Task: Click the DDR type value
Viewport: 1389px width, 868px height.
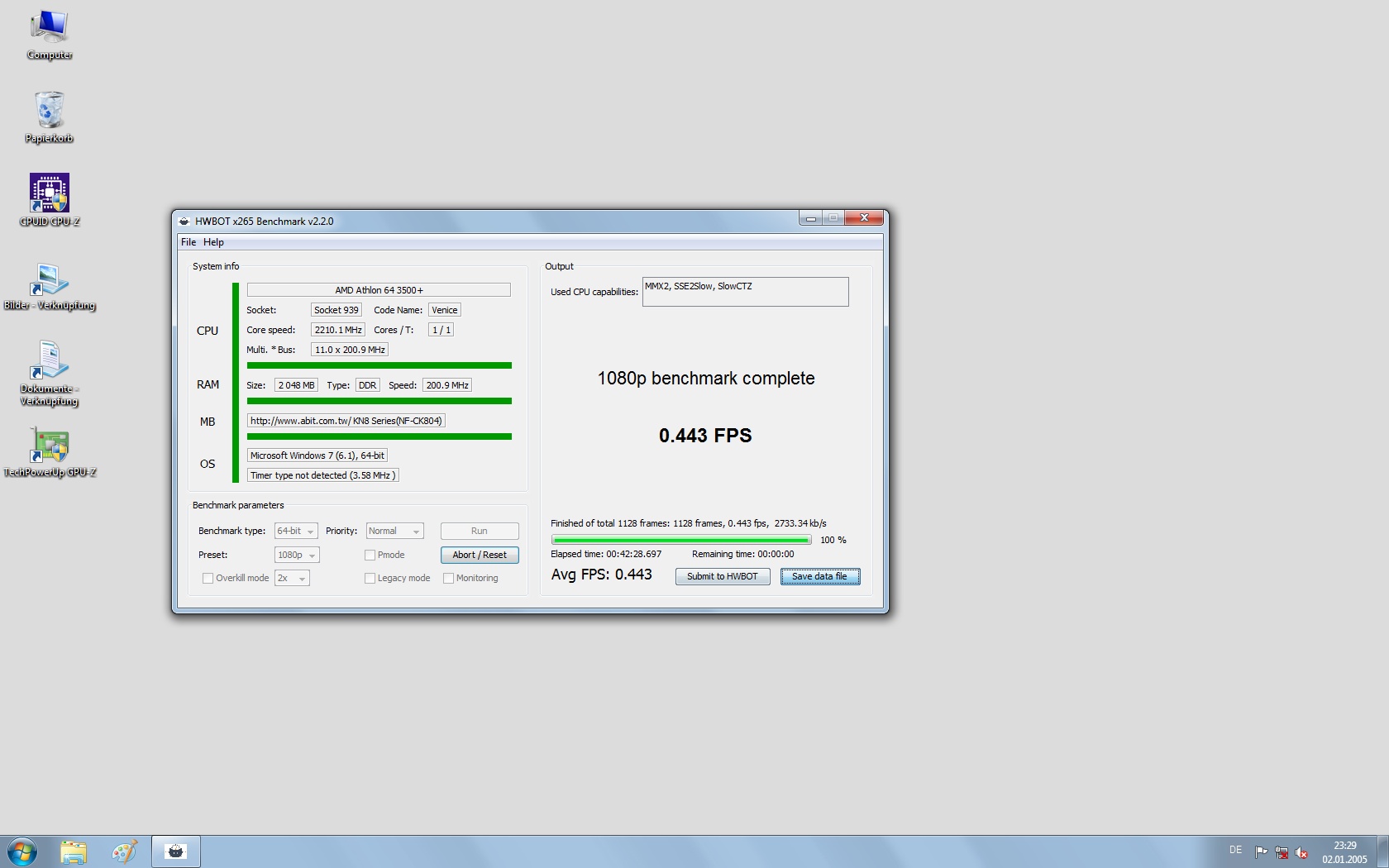Action: coord(367,385)
